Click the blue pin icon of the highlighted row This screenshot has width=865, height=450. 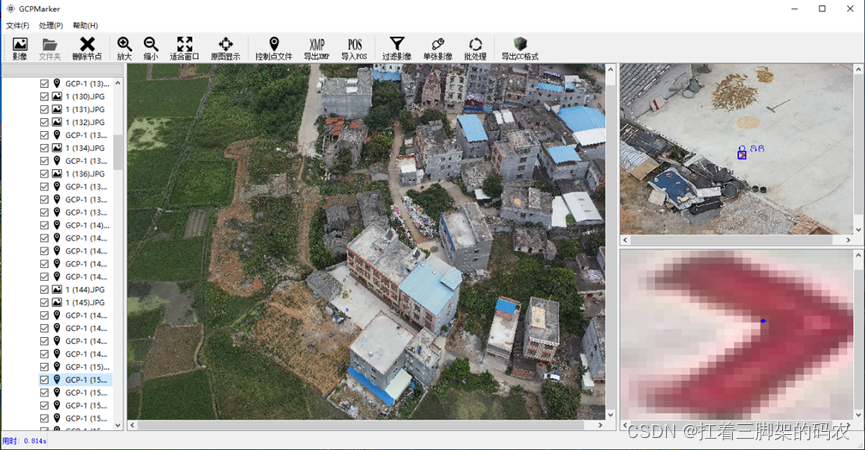click(x=57, y=379)
